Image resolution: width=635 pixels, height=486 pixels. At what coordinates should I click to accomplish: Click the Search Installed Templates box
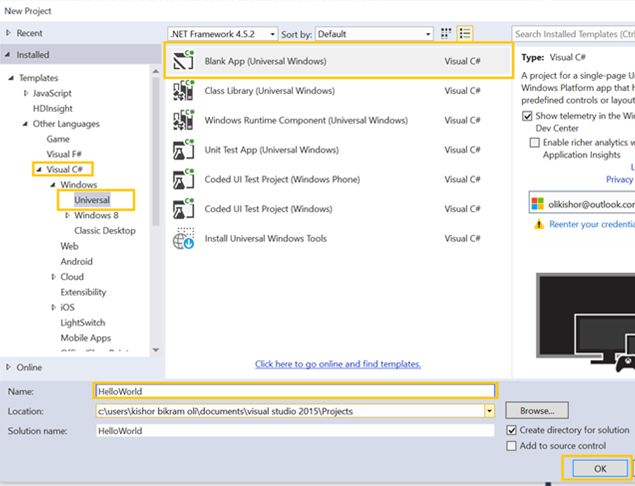point(573,34)
